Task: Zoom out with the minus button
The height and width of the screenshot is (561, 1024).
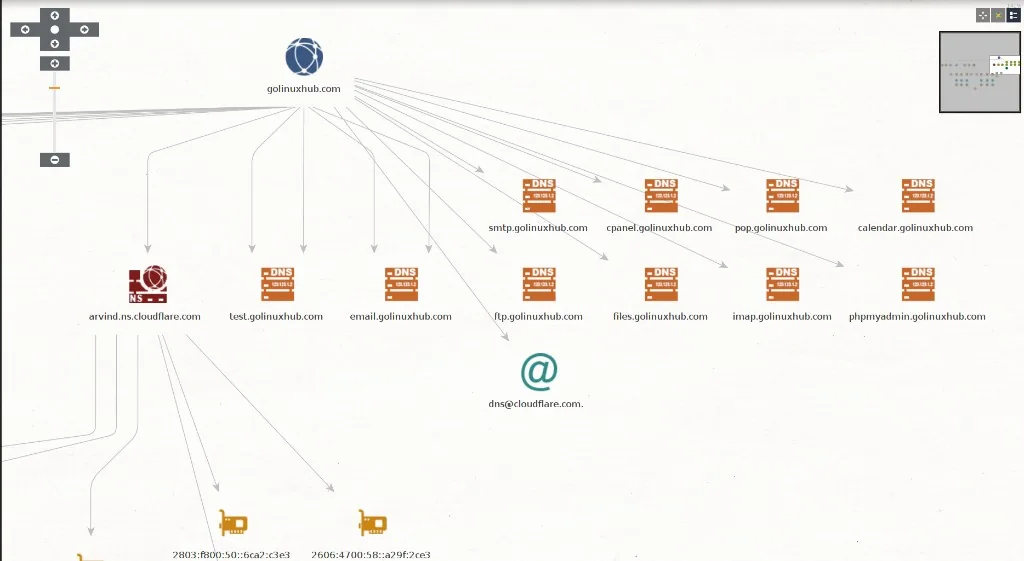Action: tap(55, 160)
